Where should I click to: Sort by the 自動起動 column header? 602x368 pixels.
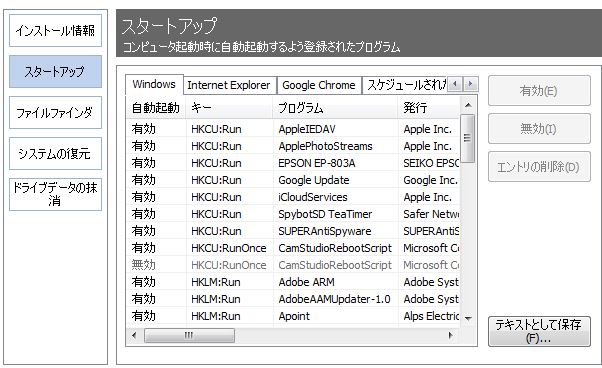tap(156, 108)
